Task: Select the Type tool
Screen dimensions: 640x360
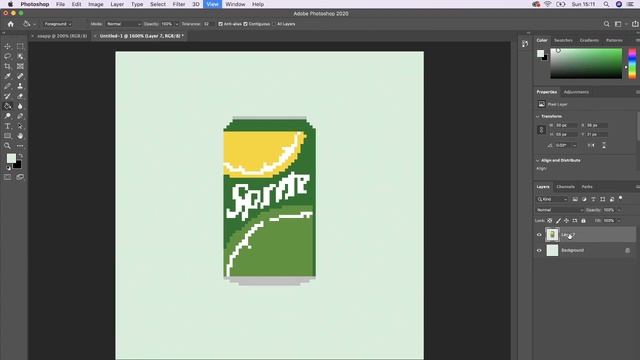Action: pyautogui.click(x=7, y=126)
